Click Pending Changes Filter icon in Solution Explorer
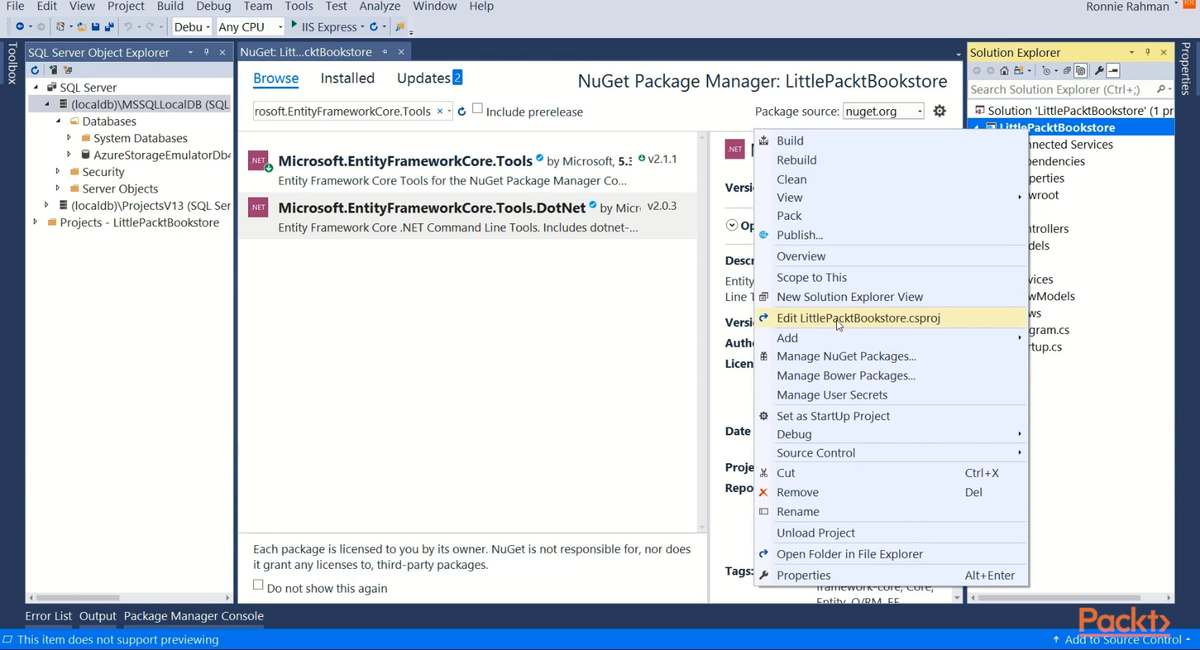This screenshot has width=1200, height=650. click(1046, 71)
